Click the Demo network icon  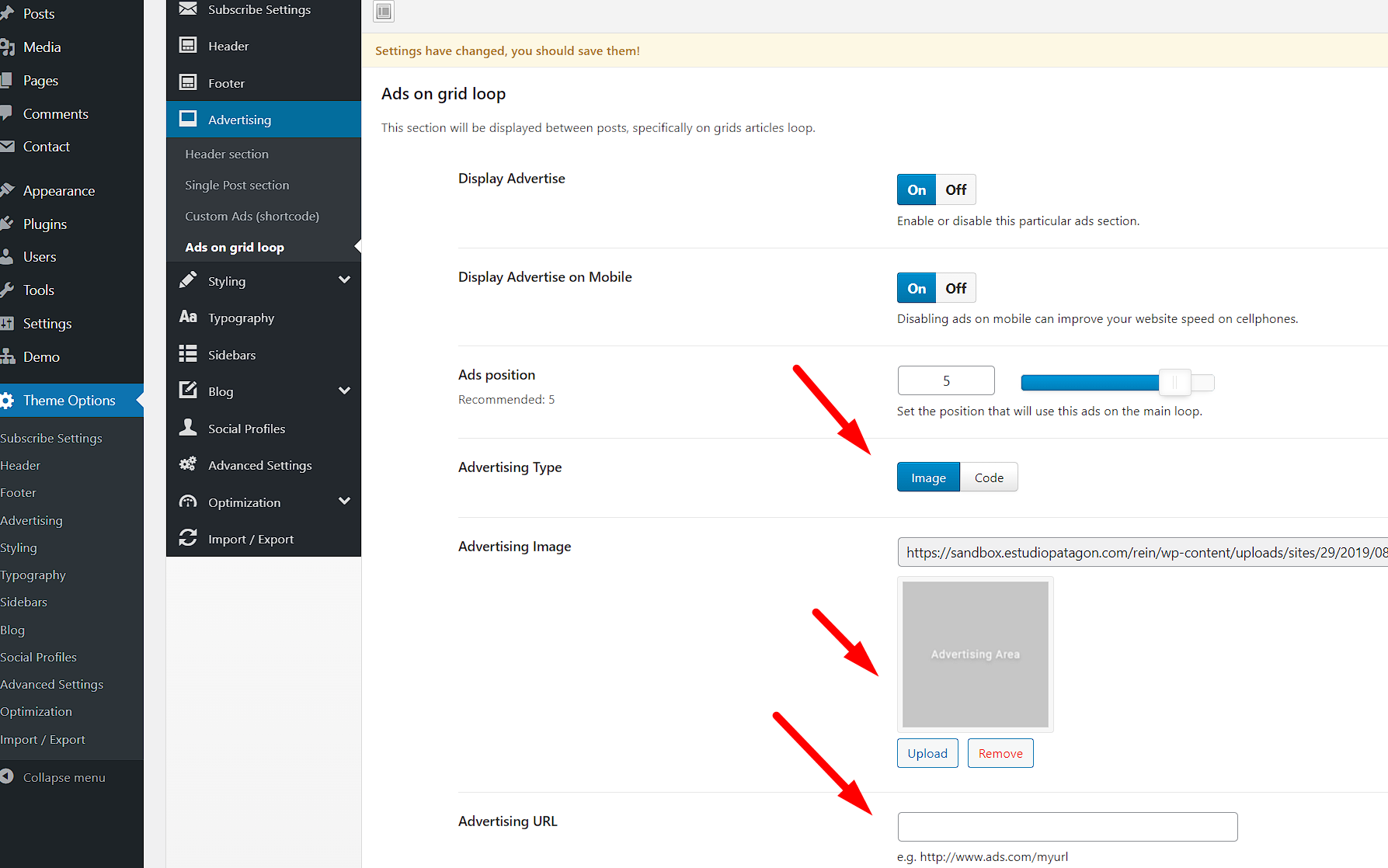[x=7, y=356]
